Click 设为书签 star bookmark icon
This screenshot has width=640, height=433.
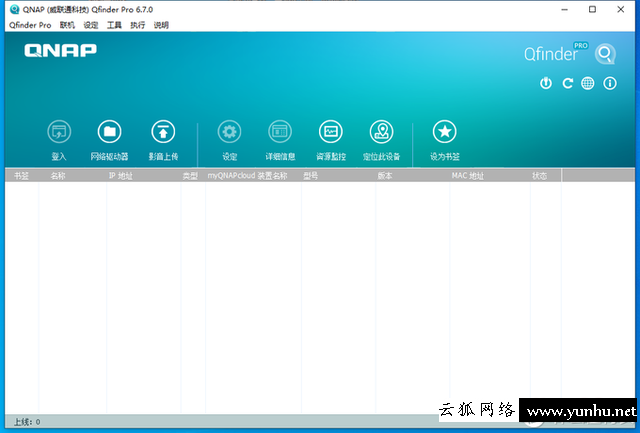444,132
